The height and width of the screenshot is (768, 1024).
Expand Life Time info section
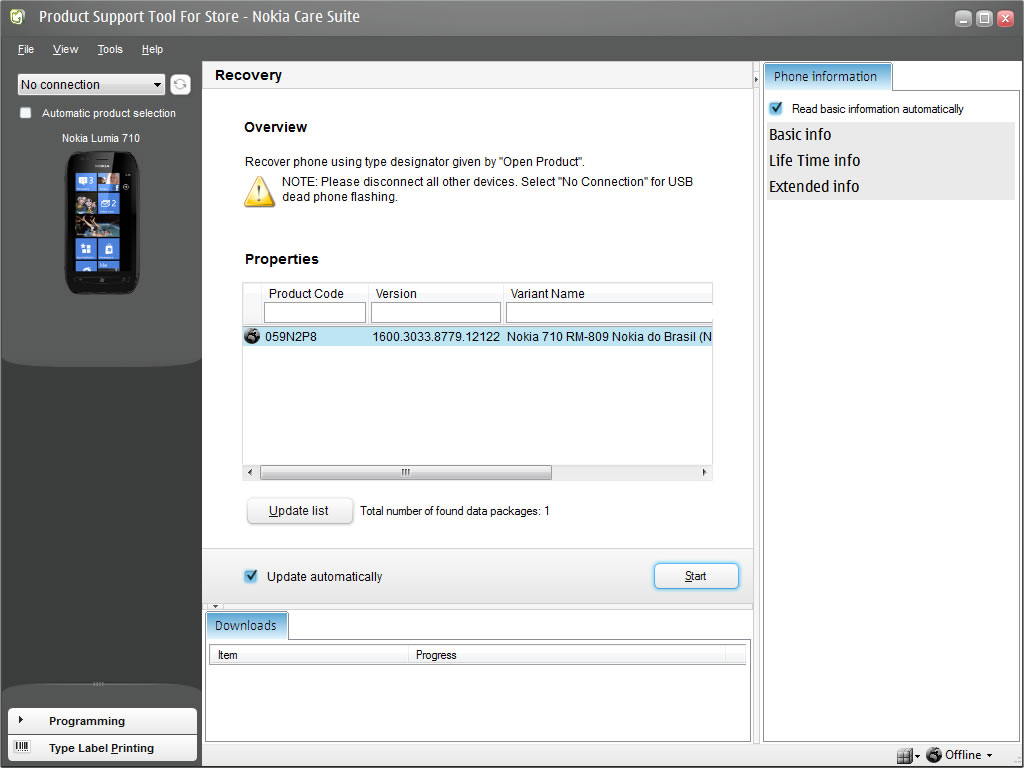[x=891, y=161]
